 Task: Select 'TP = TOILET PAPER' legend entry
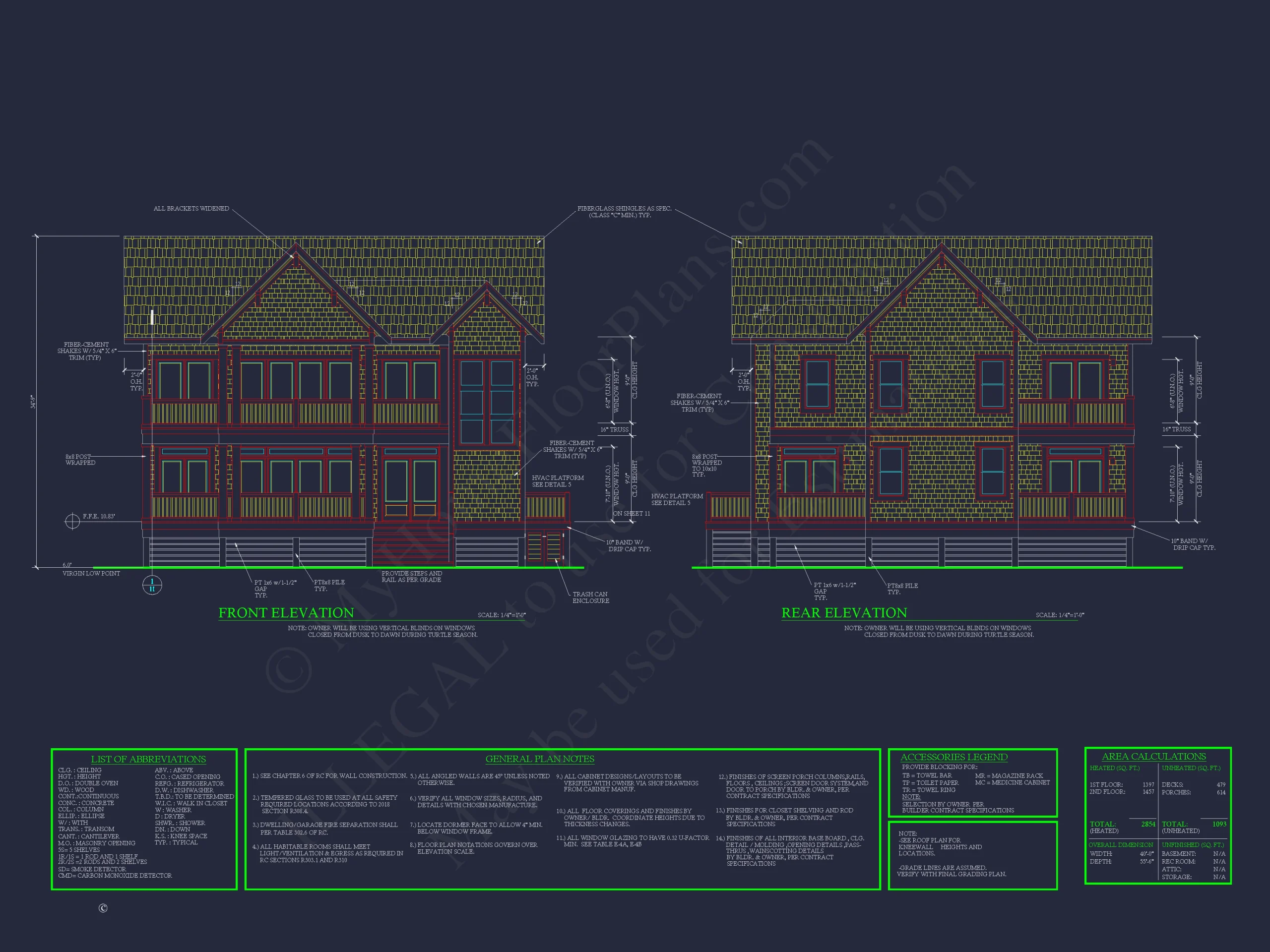(931, 783)
